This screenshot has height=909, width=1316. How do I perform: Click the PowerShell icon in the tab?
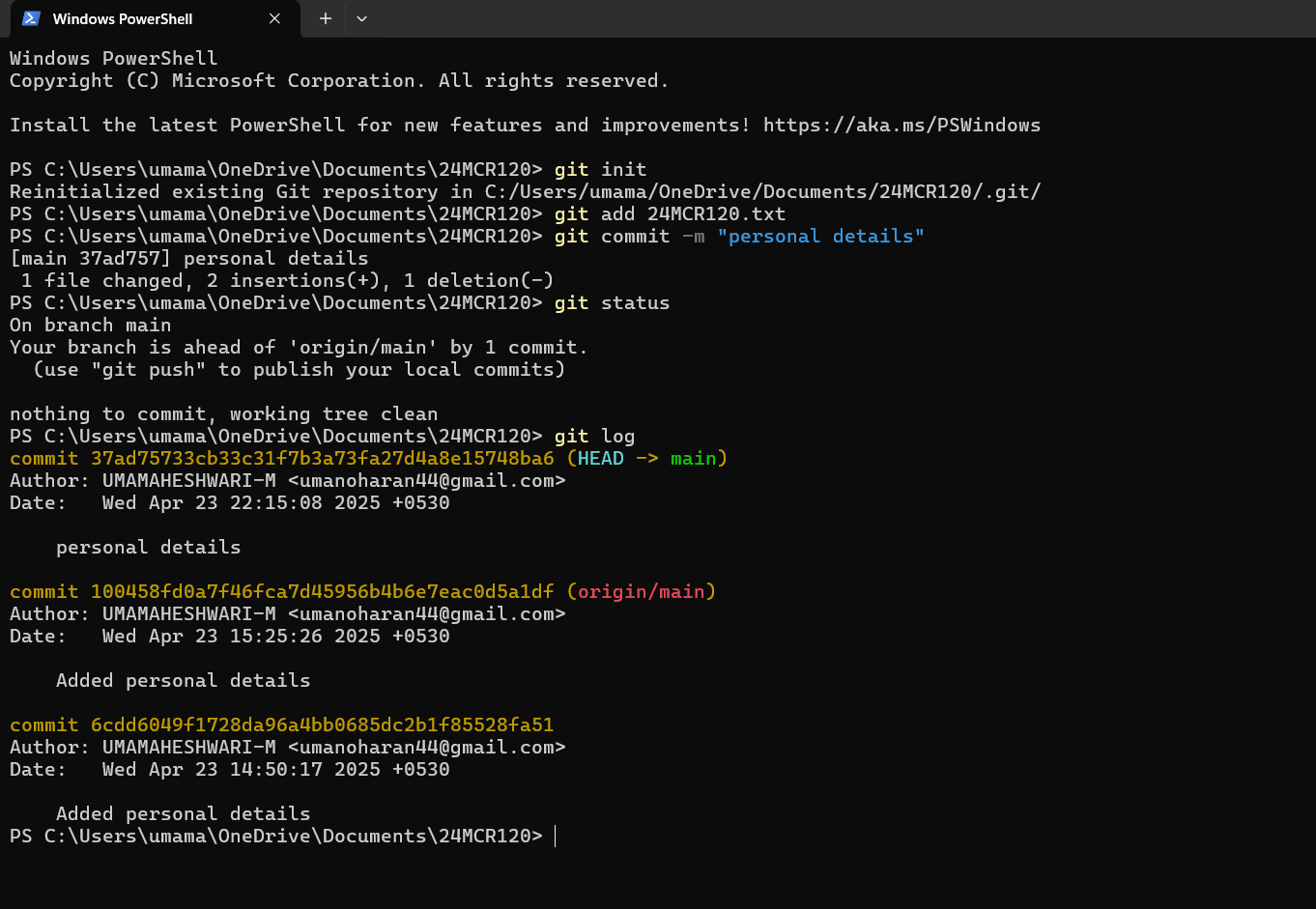click(x=31, y=18)
